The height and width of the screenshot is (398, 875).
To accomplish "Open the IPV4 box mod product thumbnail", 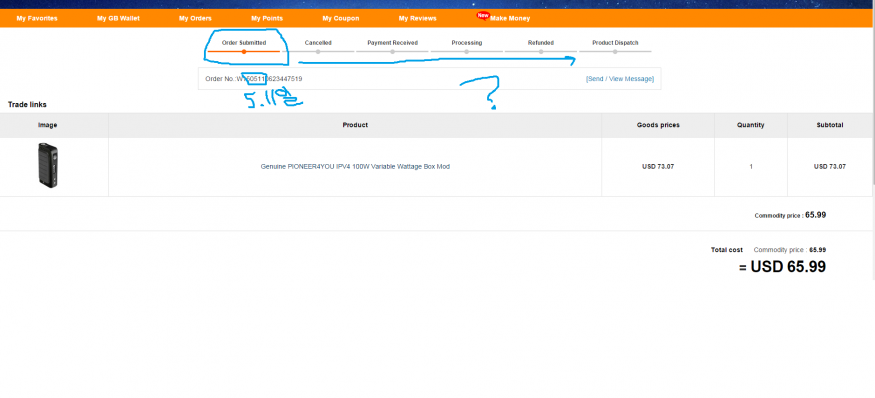I will point(48,165).
